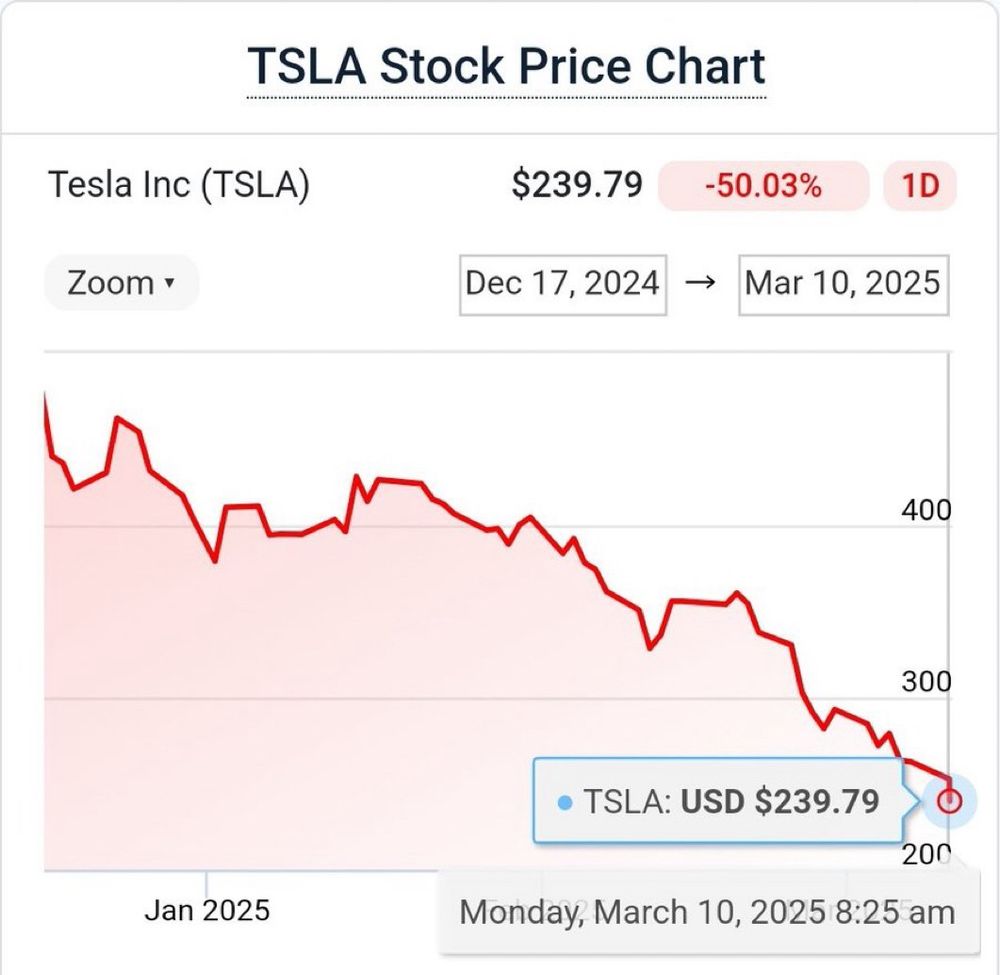Open the TSLA Stock Price Chart title link
Viewport: 1000px width, 975px height.
(506, 66)
